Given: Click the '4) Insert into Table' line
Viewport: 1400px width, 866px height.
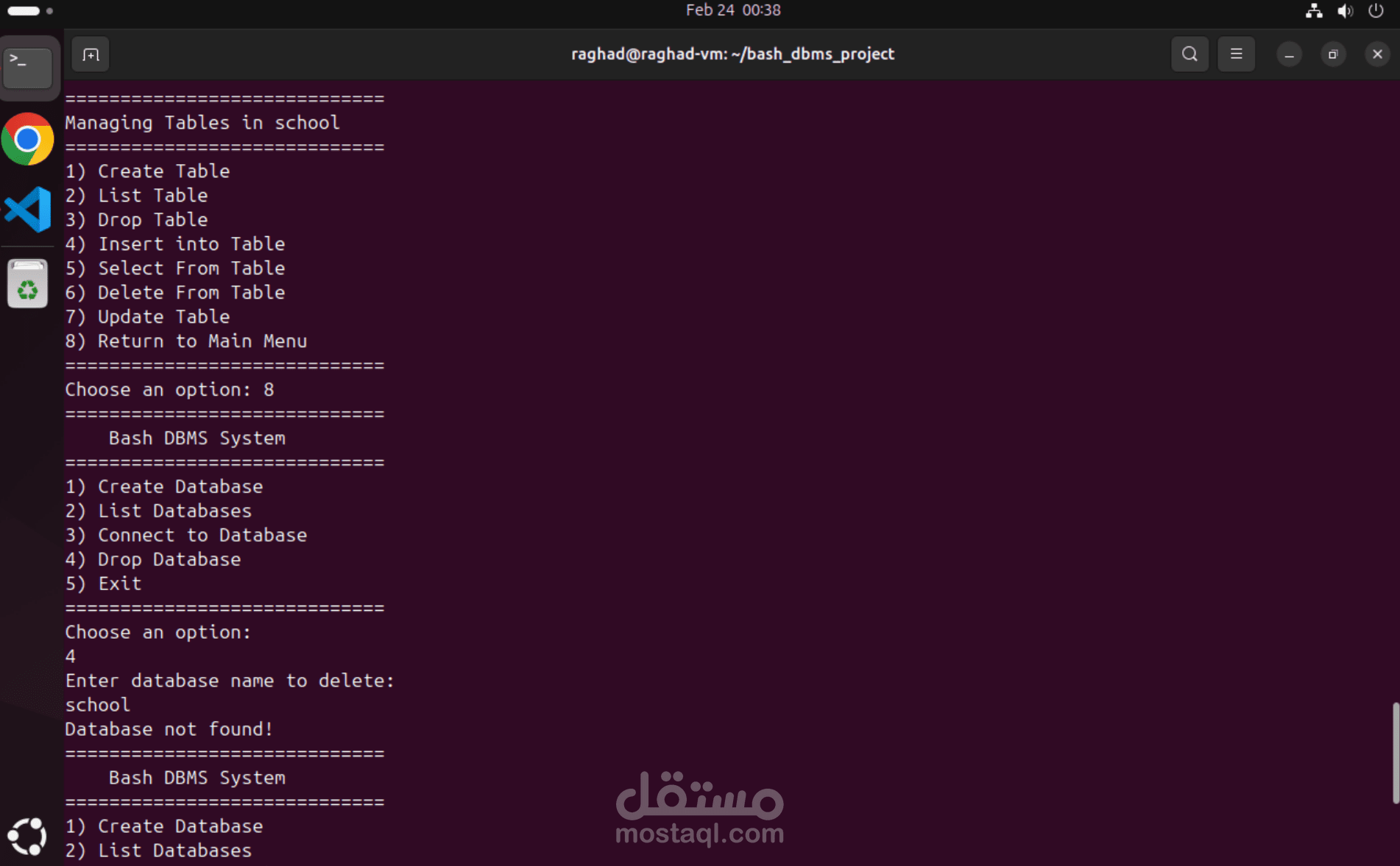Looking at the screenshot, I should click(175, 244).
